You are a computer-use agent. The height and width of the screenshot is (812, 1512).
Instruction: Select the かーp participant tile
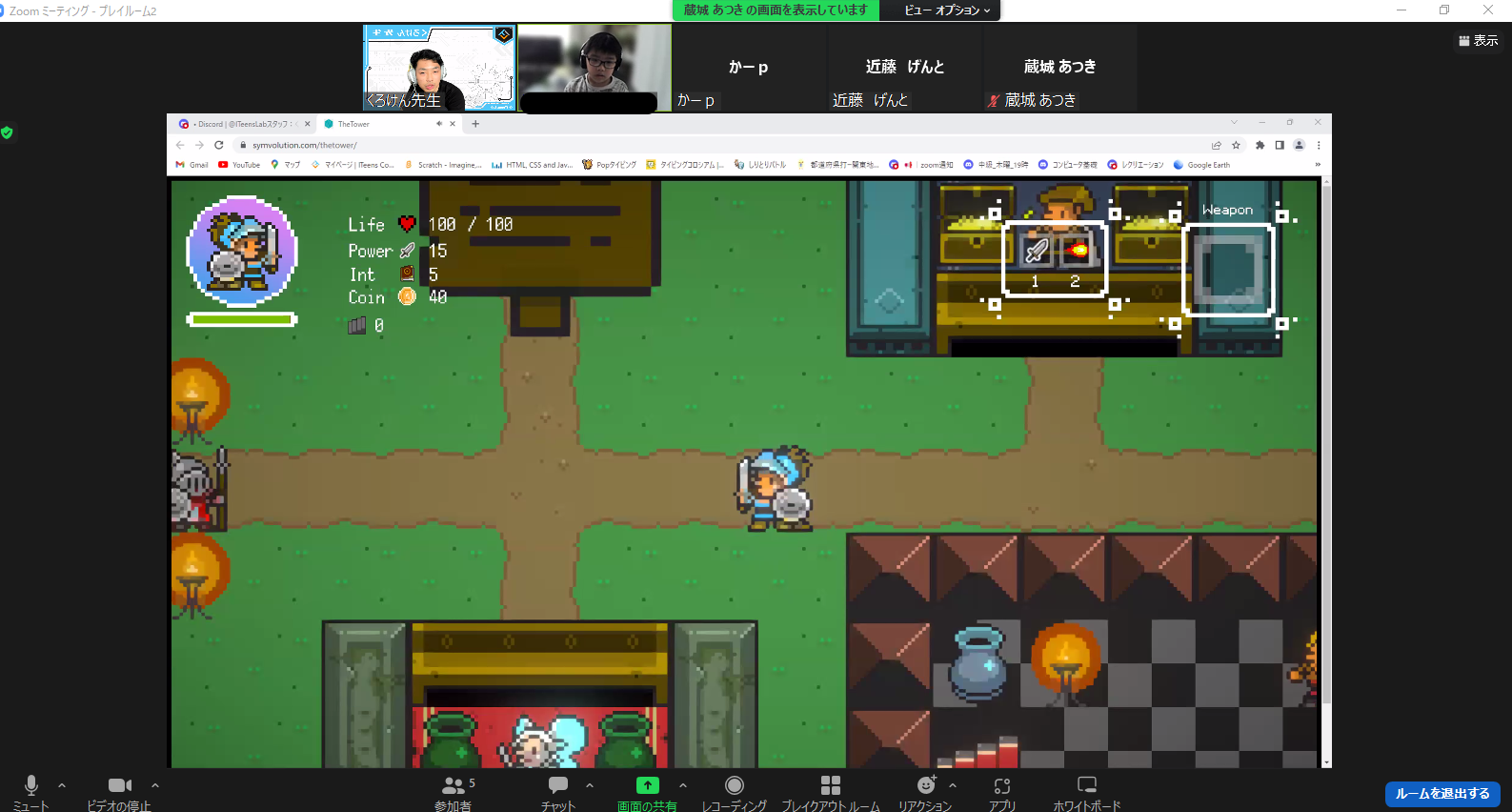749,68
